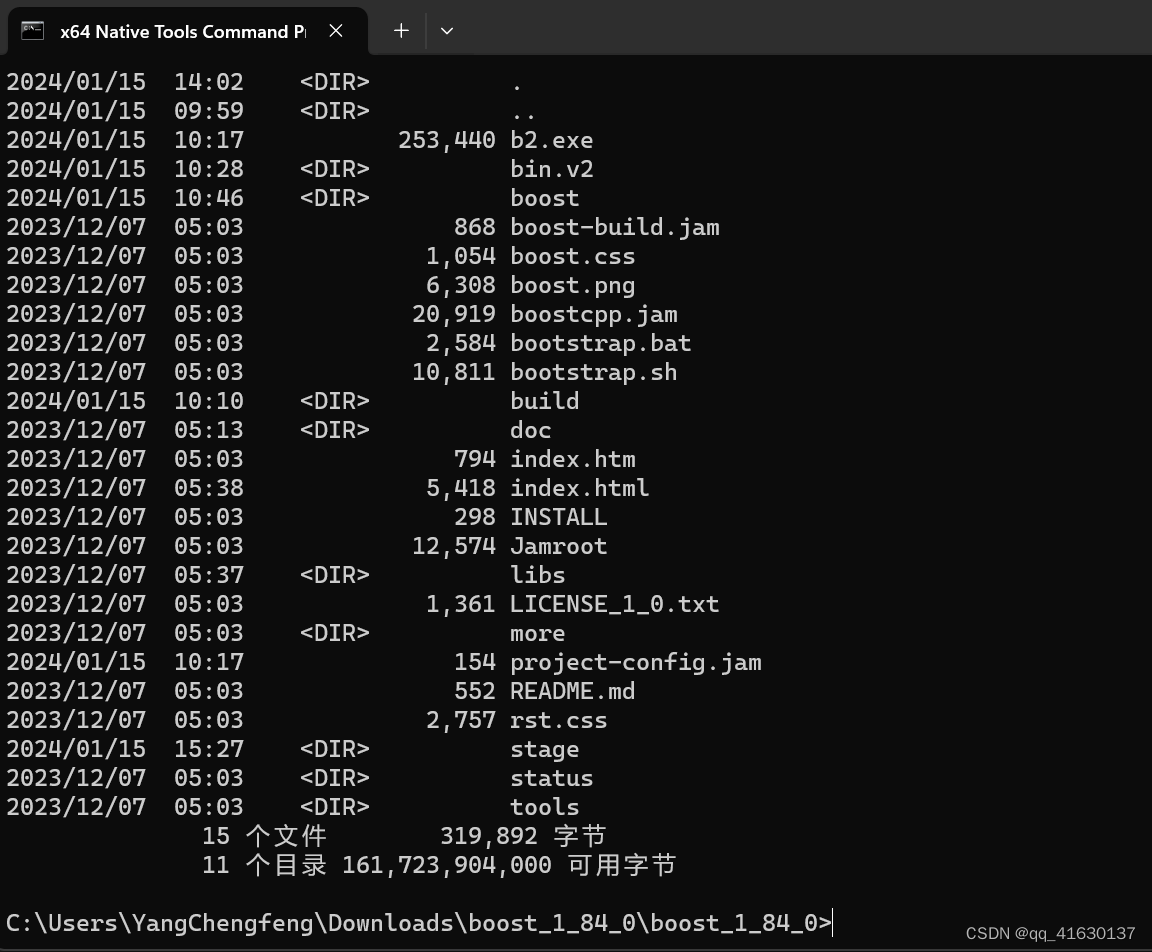
Task: Click the stage directory entry
Action: [544, 750]
